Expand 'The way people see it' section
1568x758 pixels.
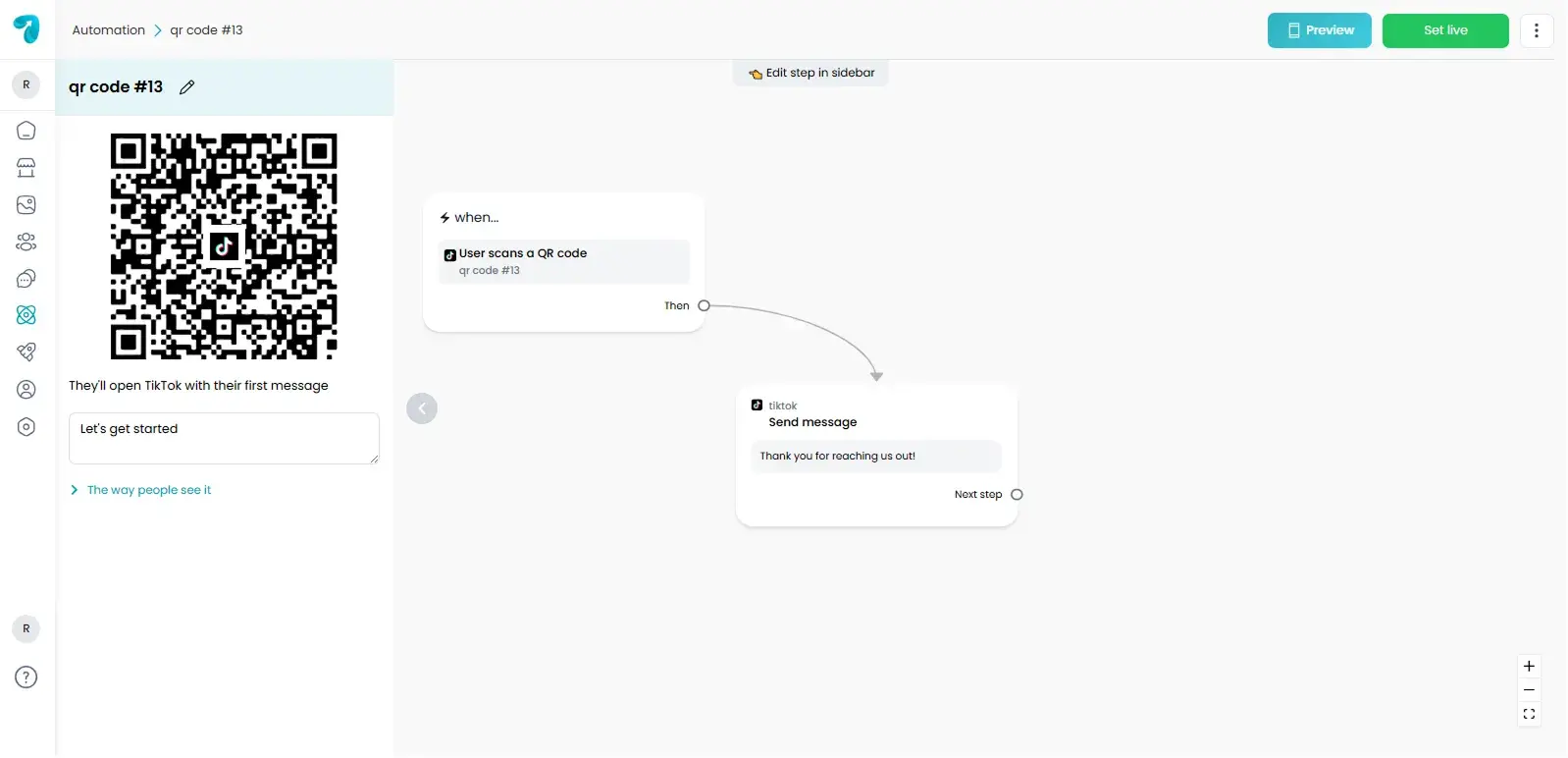(148, 490)
